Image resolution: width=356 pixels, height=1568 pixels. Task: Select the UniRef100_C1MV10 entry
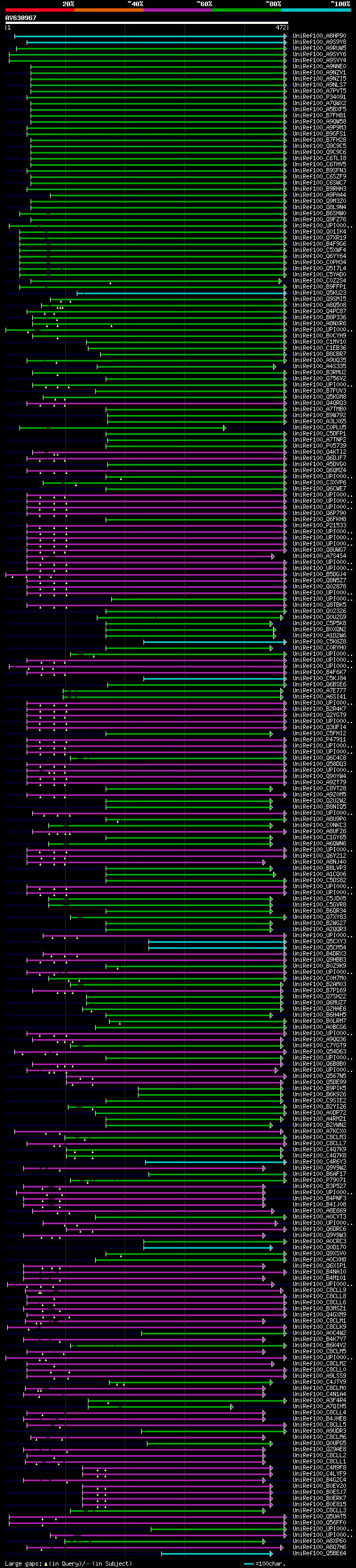[x=319, y=342]
